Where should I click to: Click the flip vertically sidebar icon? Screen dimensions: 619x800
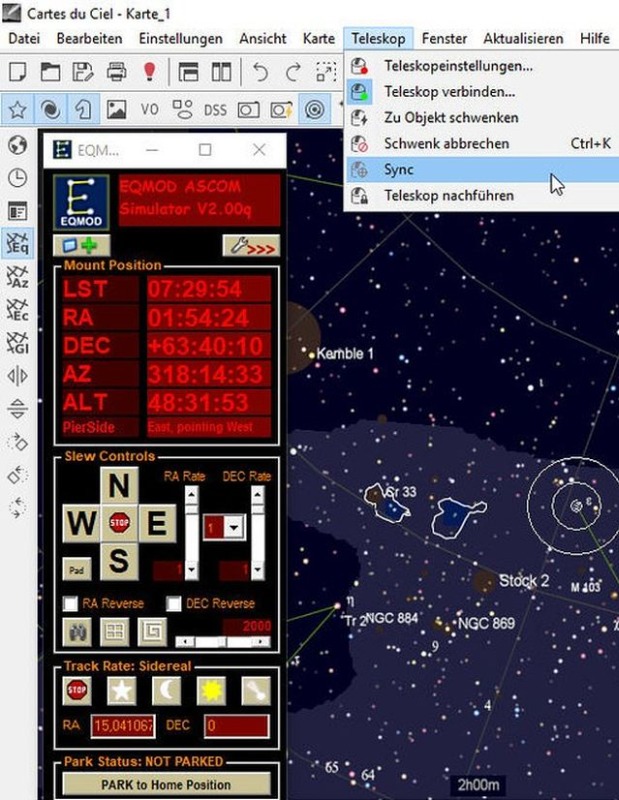click(x=18, y=409)
